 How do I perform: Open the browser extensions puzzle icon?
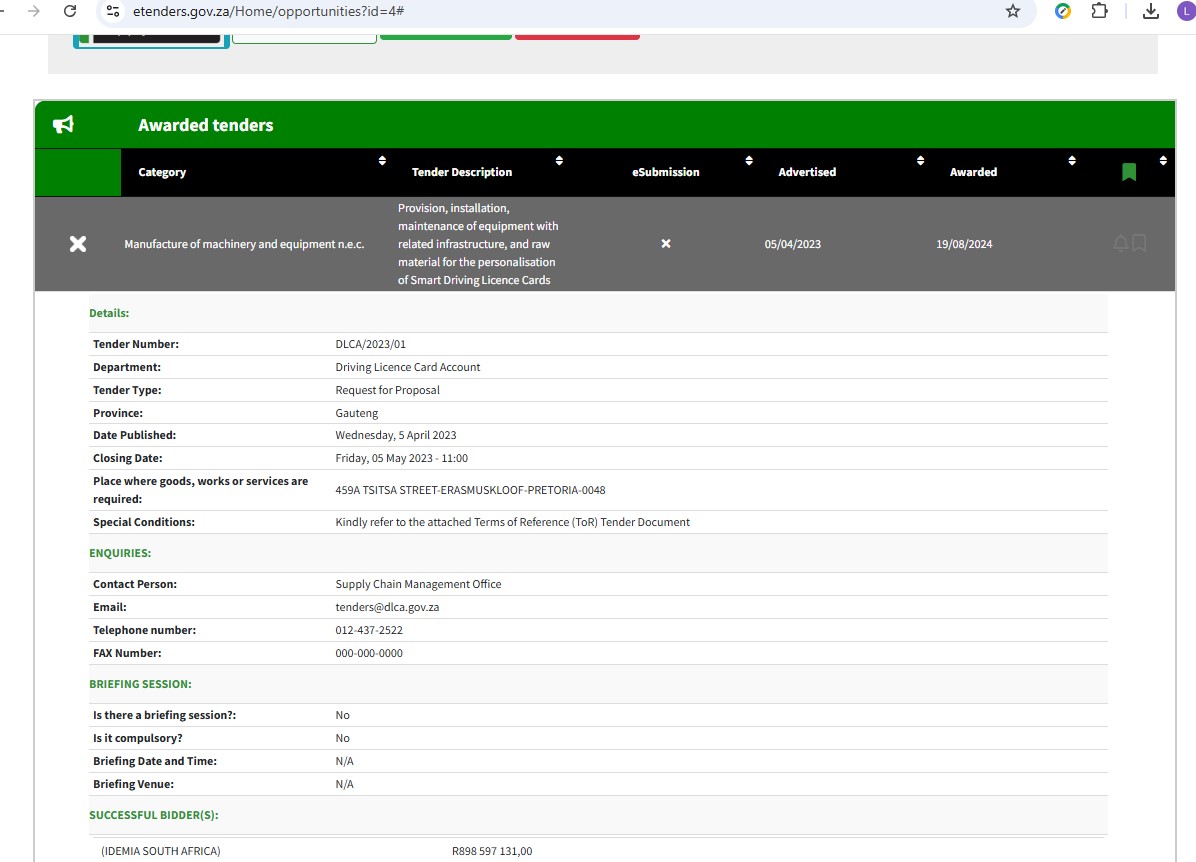tap(1099, 11)
